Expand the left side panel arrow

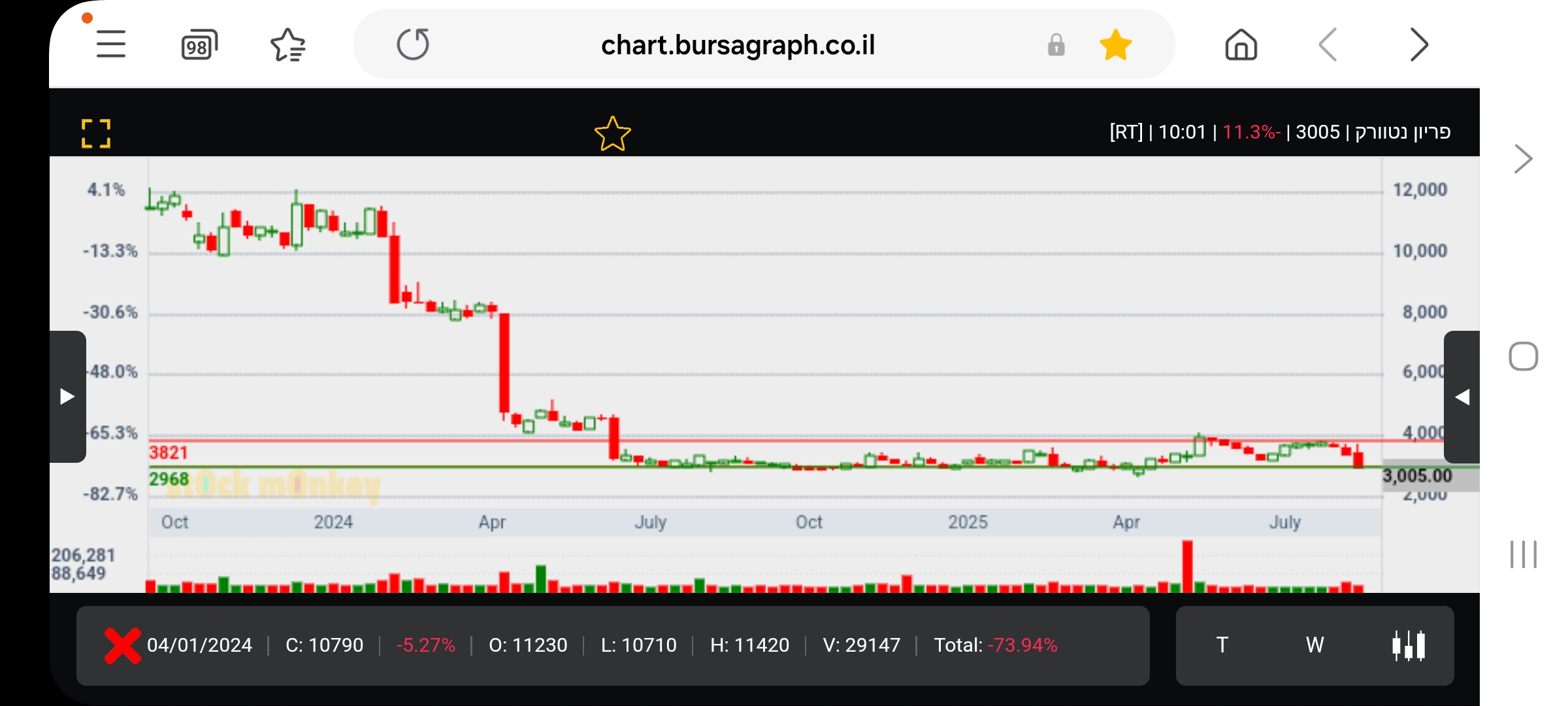click(67, 396)
